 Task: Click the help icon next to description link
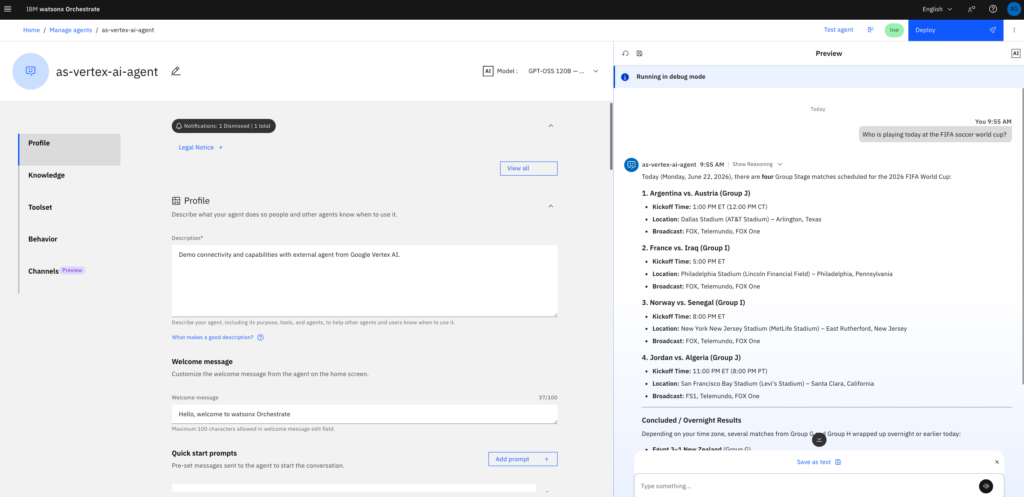point(261,338)
